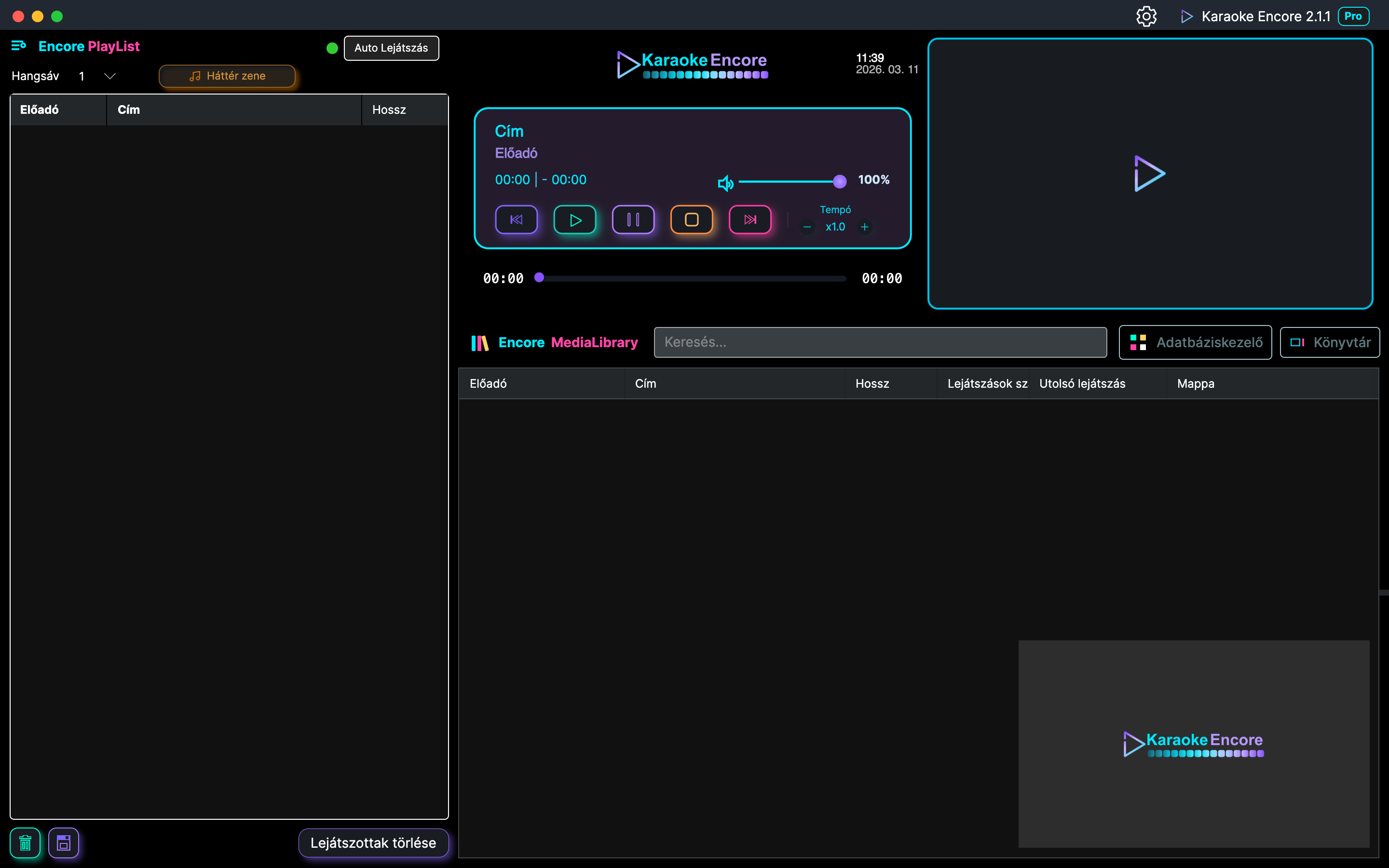The height and width of the screenshot is (868, 1389).
Task: Click the Keresés search field
Action: pyautogui.click(x=880, y=342)
